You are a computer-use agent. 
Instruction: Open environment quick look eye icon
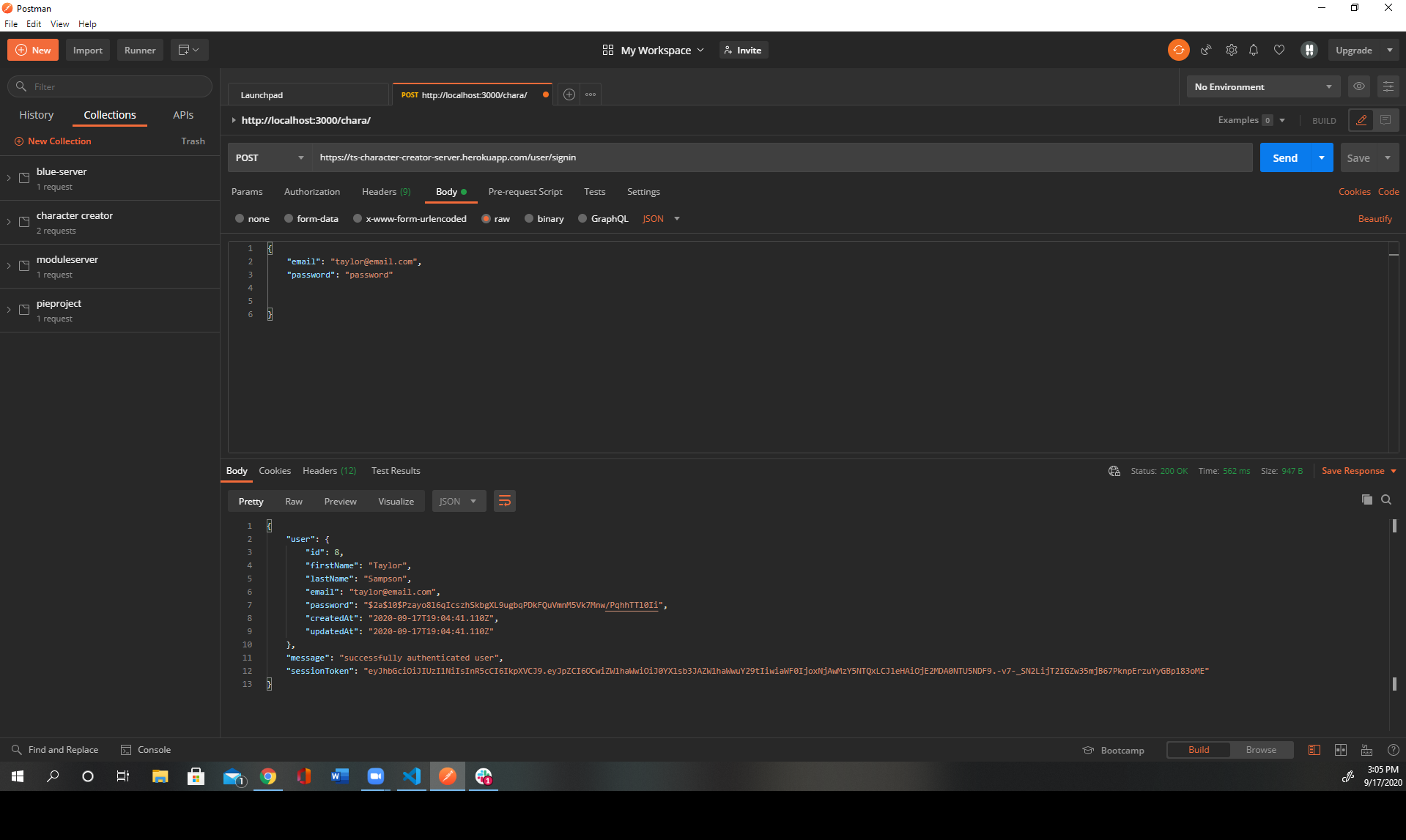[x=1358, y=86]
